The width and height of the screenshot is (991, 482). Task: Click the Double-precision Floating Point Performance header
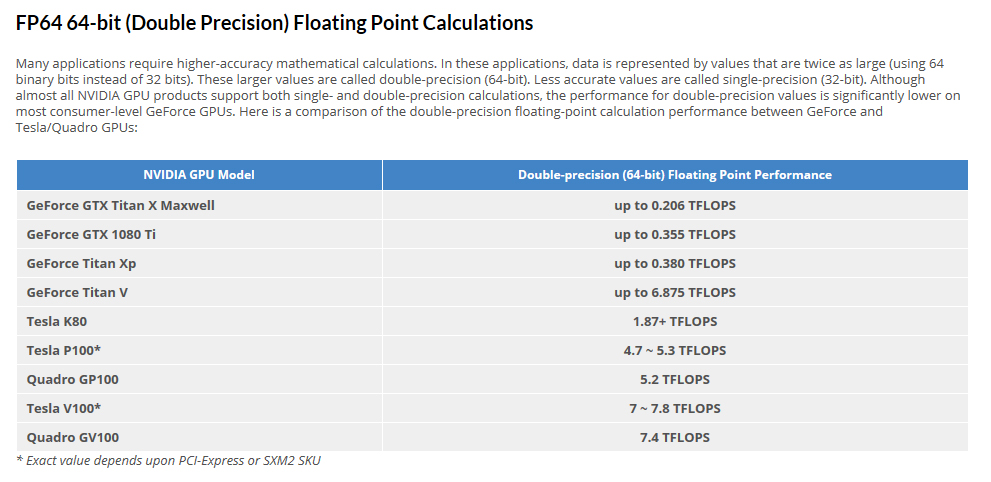[x=674, y=175]
